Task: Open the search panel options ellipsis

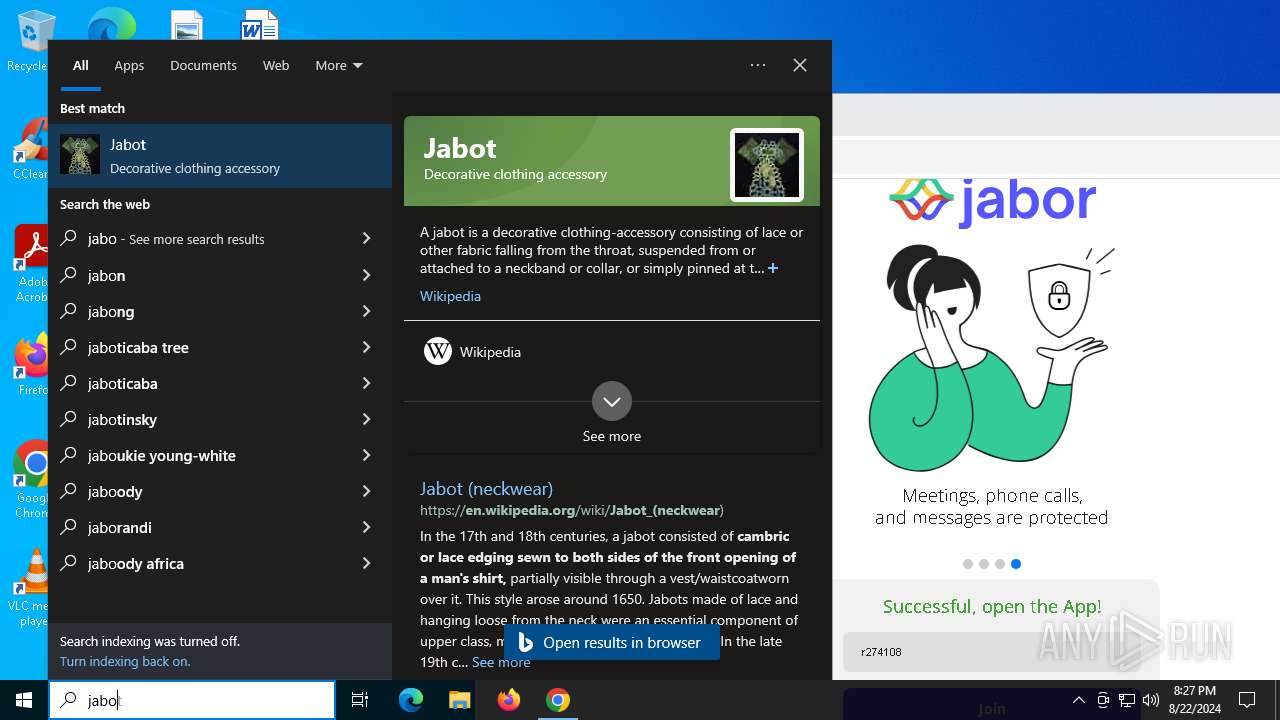Action: pos(758,65)
